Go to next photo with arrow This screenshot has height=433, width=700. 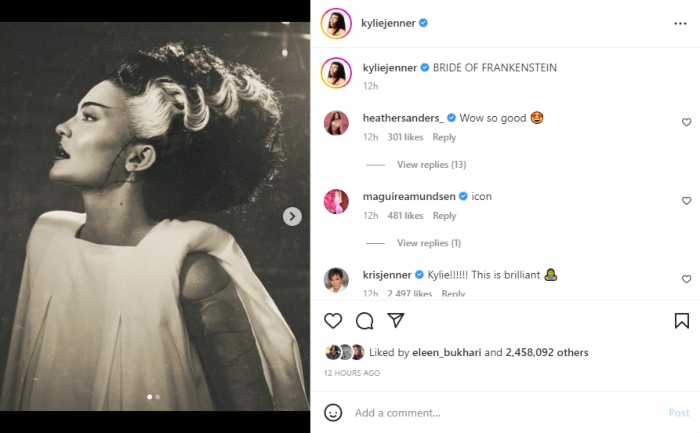292,216
